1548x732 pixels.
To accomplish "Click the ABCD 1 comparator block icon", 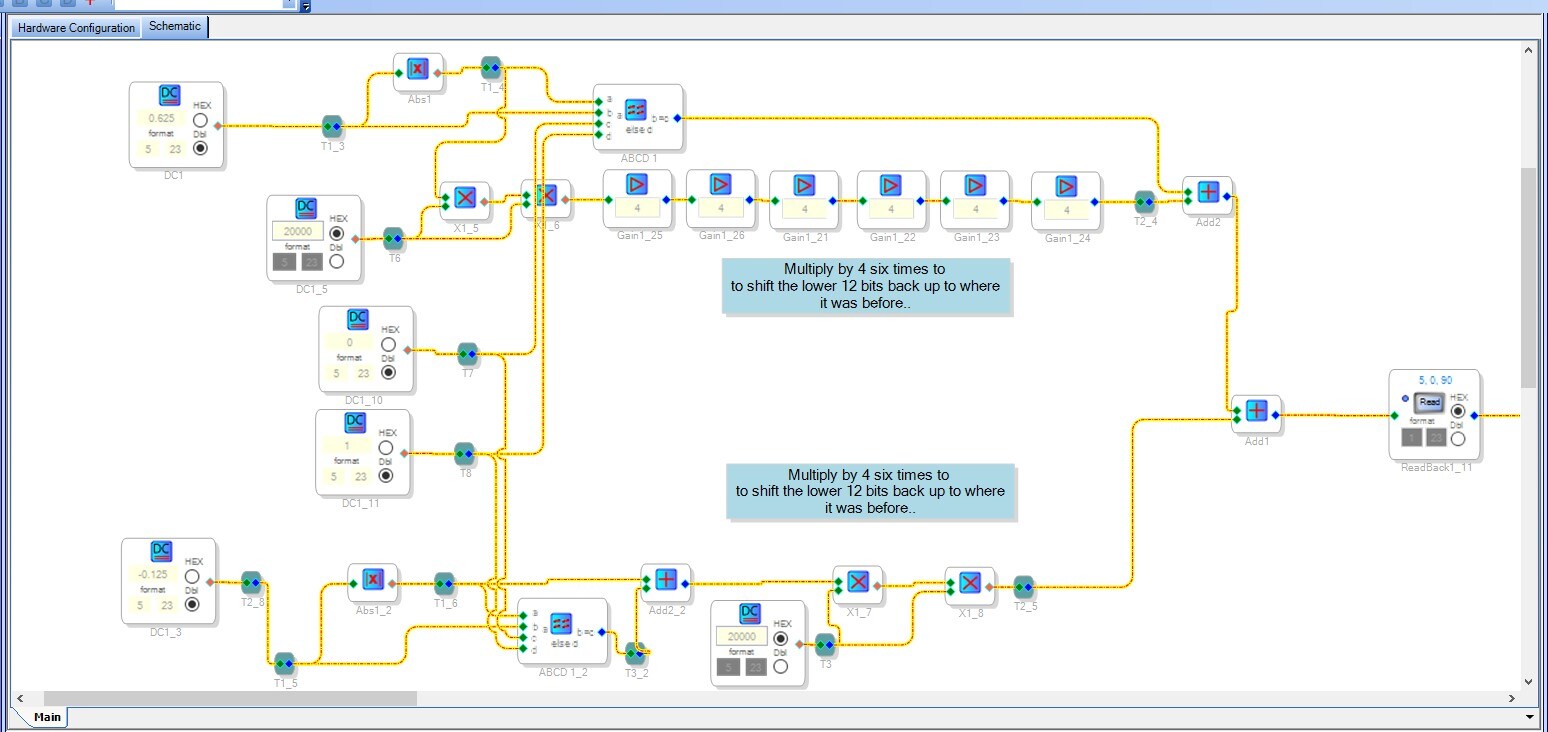I will tap(636, 110).
